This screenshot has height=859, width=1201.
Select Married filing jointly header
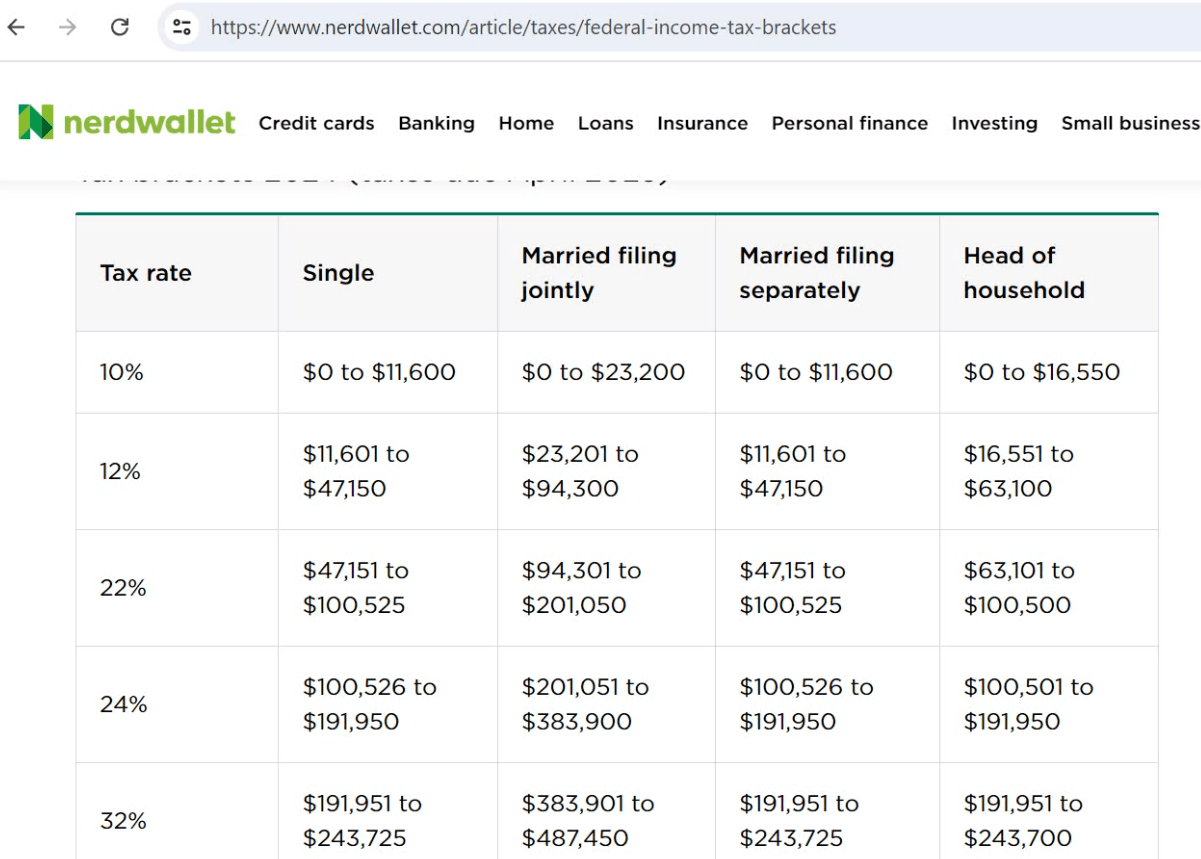click(607, 273)
